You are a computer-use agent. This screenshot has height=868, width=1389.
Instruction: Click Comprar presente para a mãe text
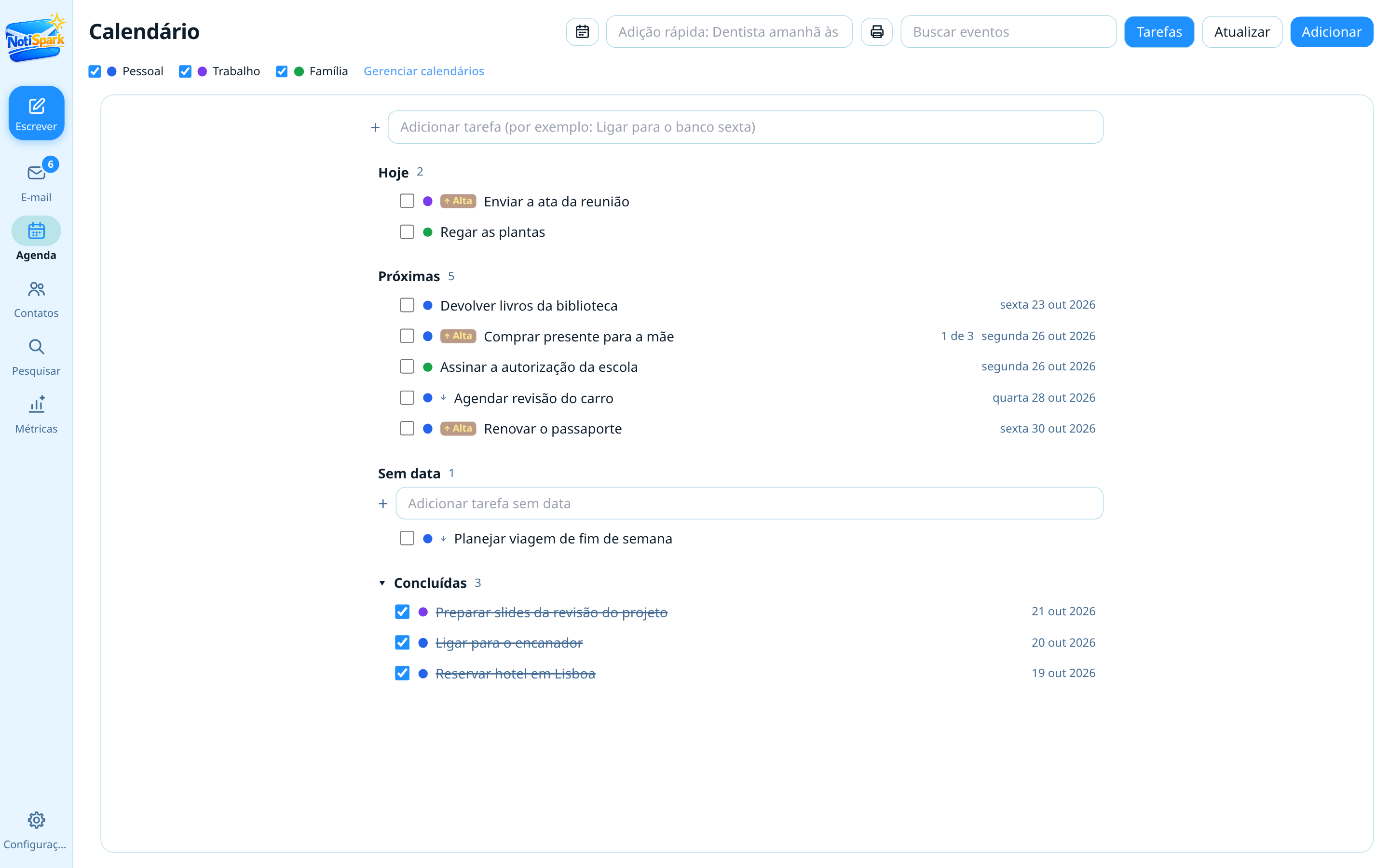(x=579, y=337)
